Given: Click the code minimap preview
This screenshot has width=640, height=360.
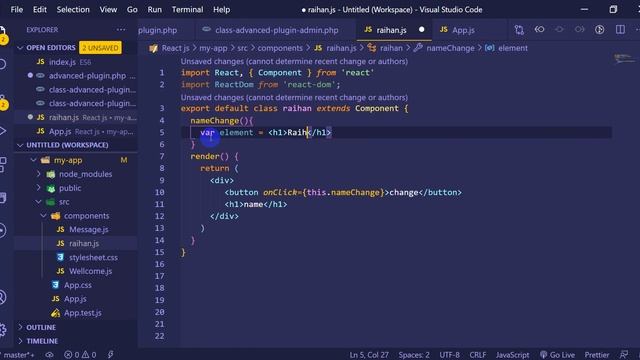Looking at the screenshot, I should point(624,60).
